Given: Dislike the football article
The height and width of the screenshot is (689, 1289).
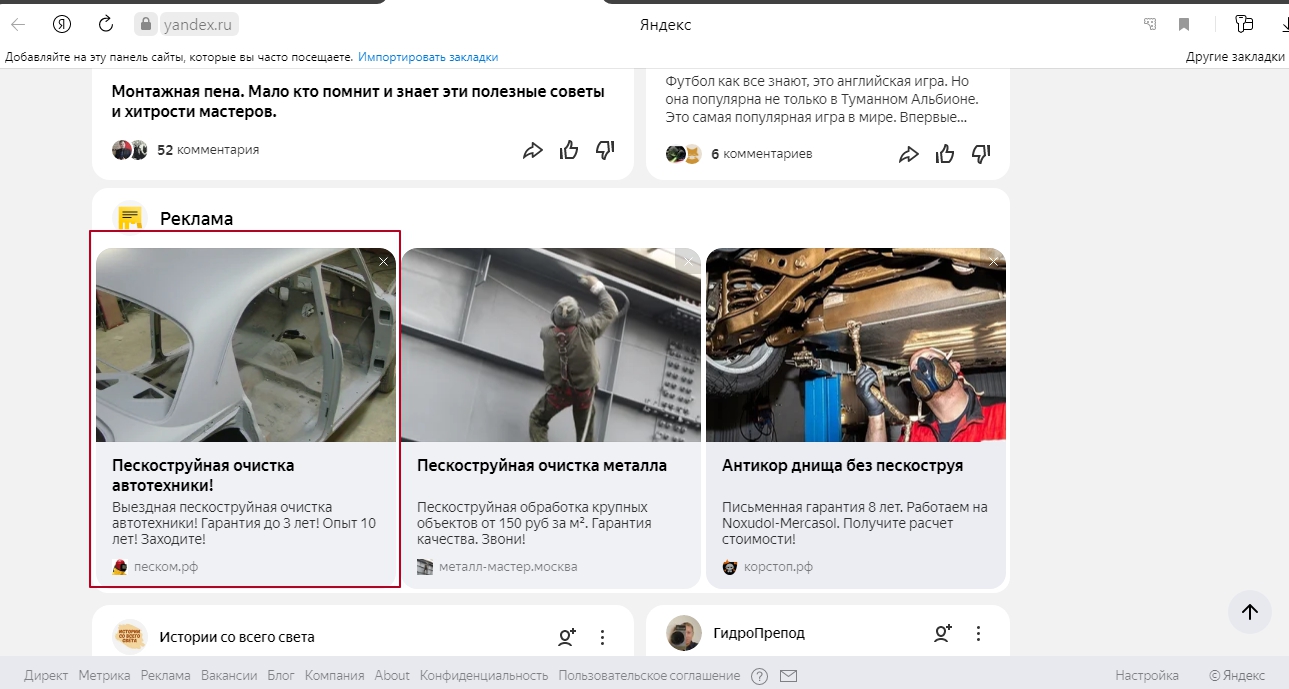Looking at the screenshot, I should (x=981, y=154).
